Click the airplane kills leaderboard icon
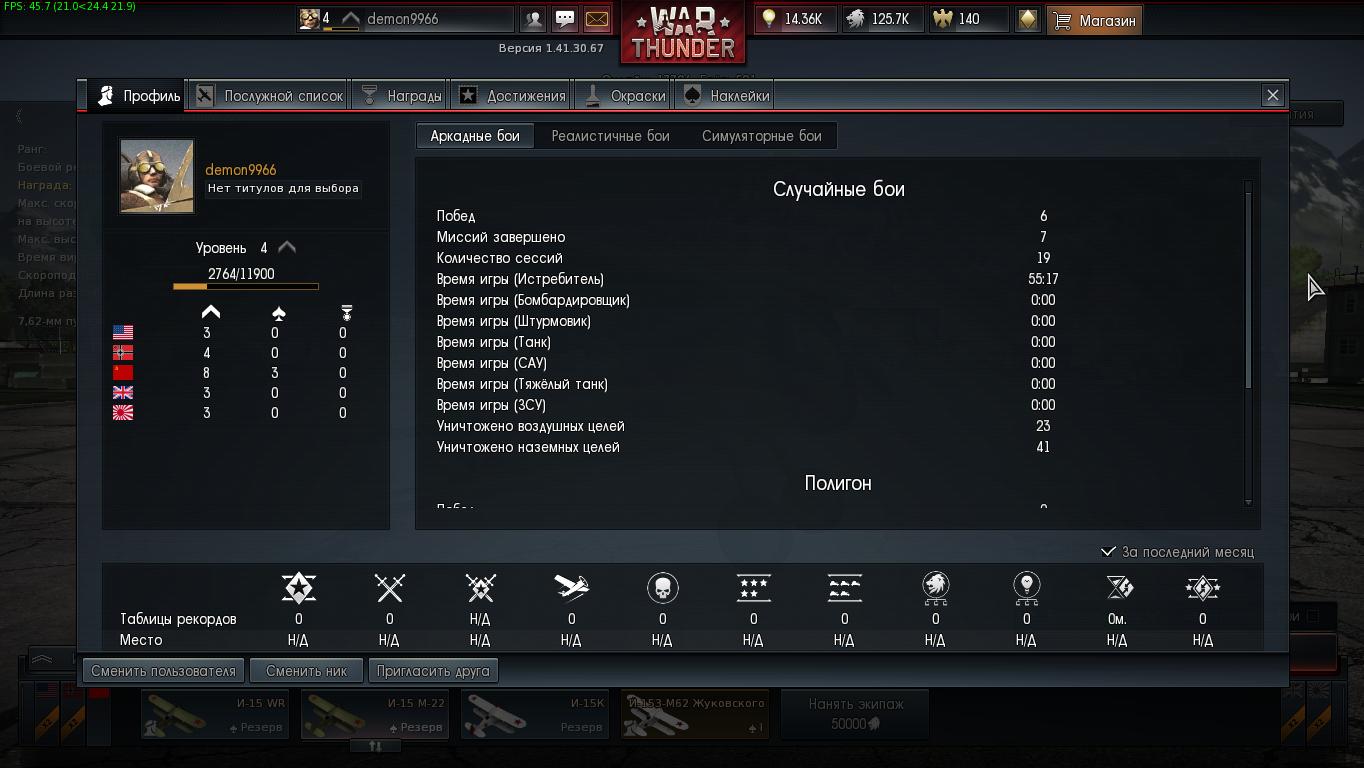 pos(571,587)
